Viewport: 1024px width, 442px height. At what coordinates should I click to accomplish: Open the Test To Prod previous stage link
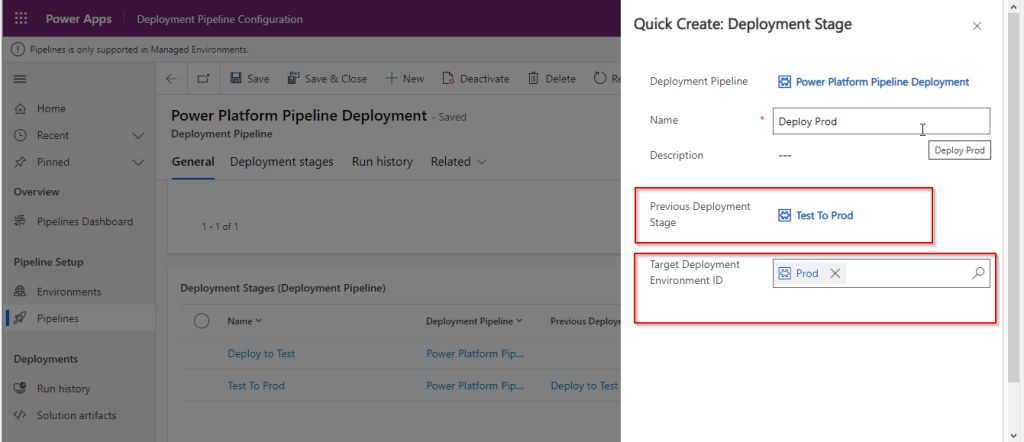pos(824,215)
